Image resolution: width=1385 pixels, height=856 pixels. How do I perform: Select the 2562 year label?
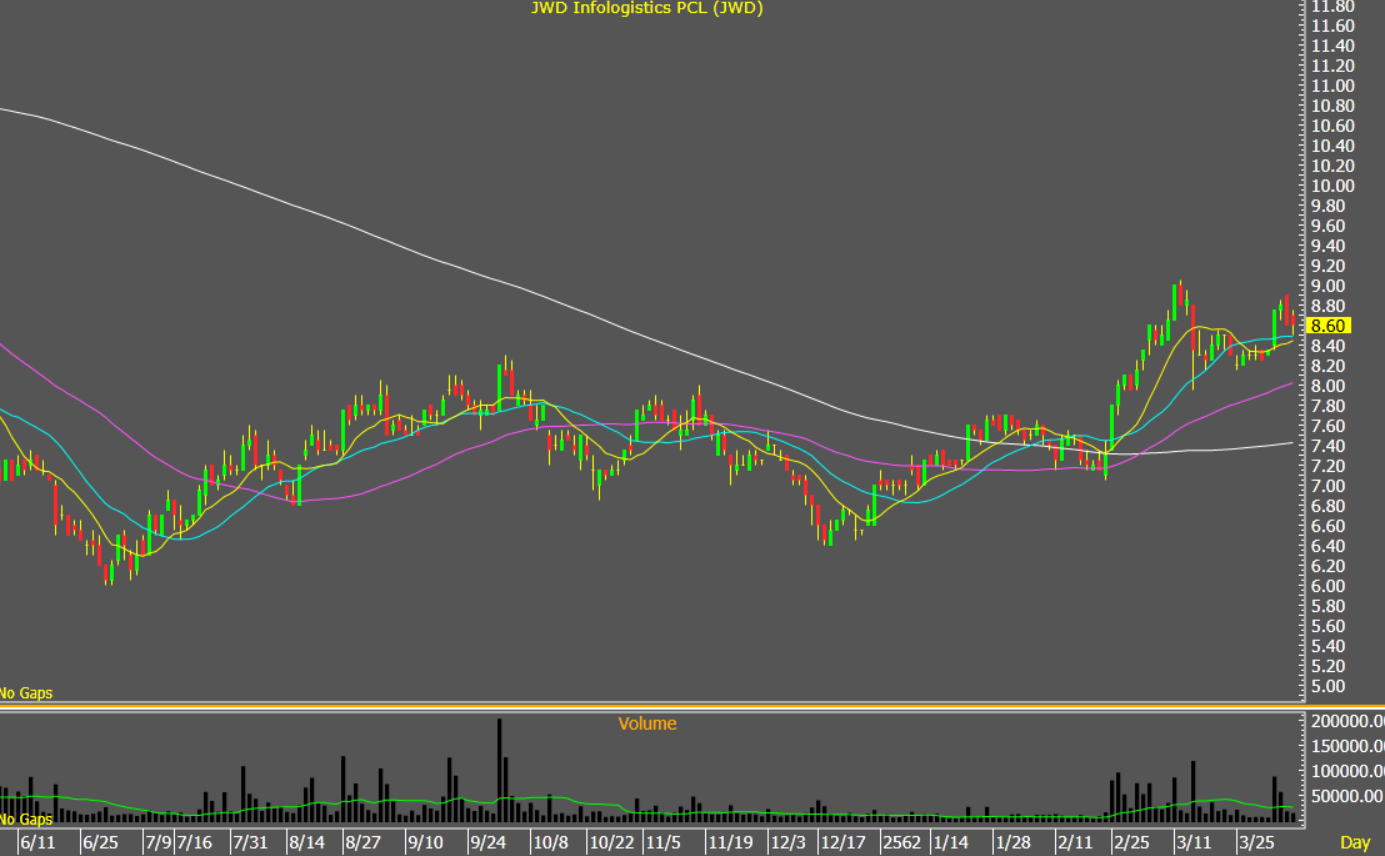pyautogui.click(x=901, y=842)
